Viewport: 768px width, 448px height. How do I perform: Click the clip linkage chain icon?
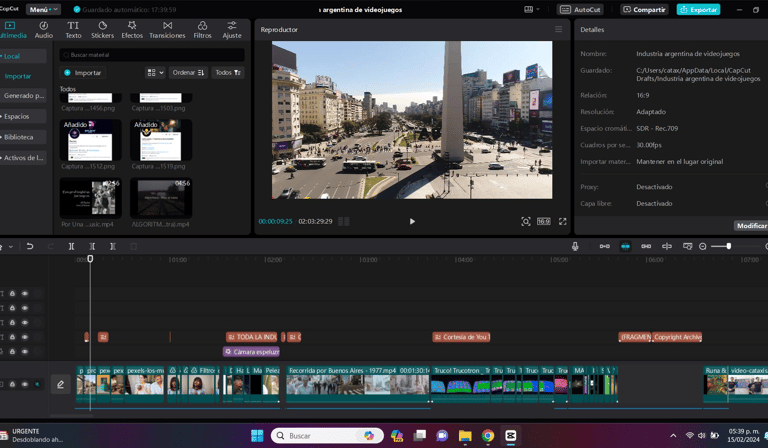coord(646,246)
